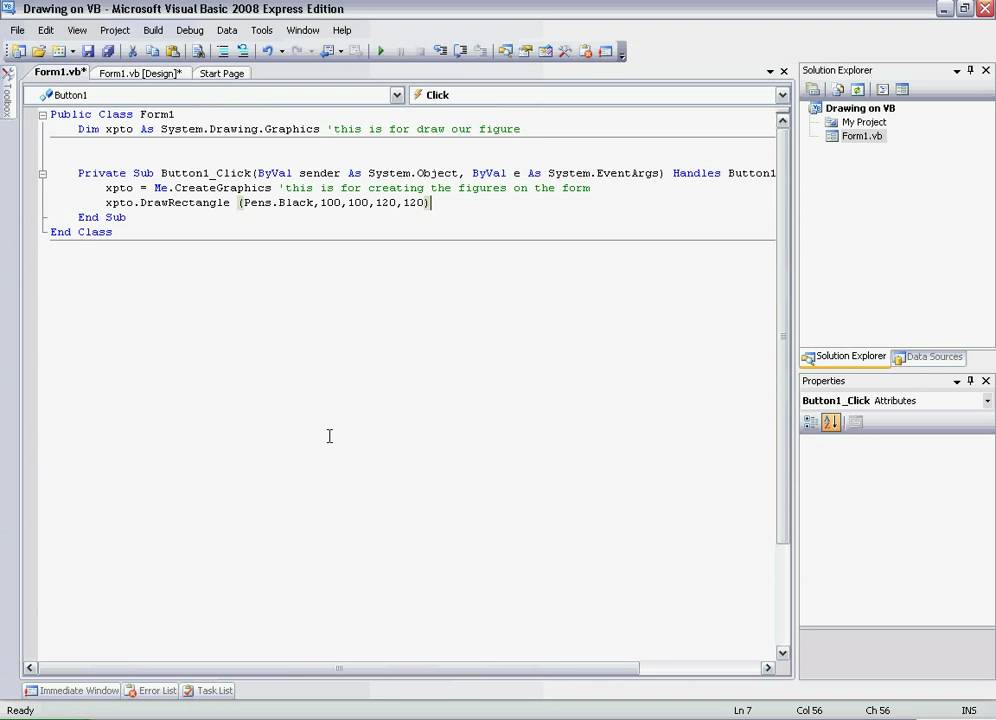The image size is (996, 720).
Task: Click the horizontal scrollbar of code editor
Action: point(340,668)
